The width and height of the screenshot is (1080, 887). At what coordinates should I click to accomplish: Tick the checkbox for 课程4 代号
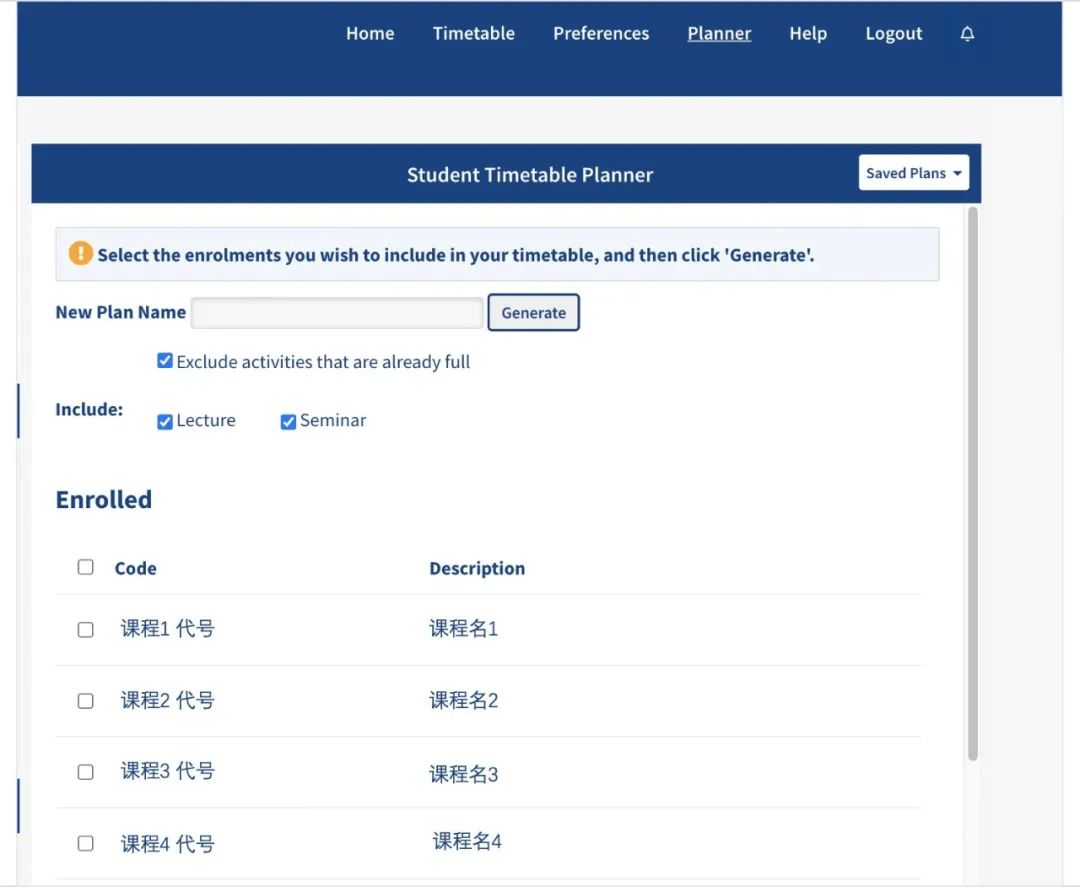85,843
